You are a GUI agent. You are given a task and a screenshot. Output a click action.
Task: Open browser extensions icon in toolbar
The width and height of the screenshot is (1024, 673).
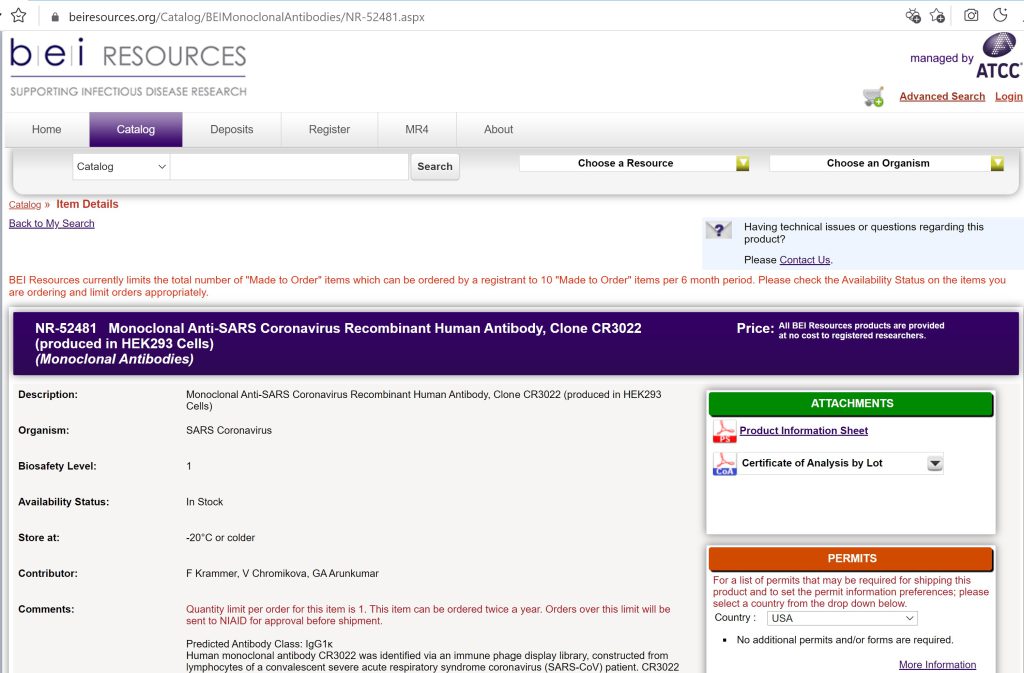pos(913,16)
